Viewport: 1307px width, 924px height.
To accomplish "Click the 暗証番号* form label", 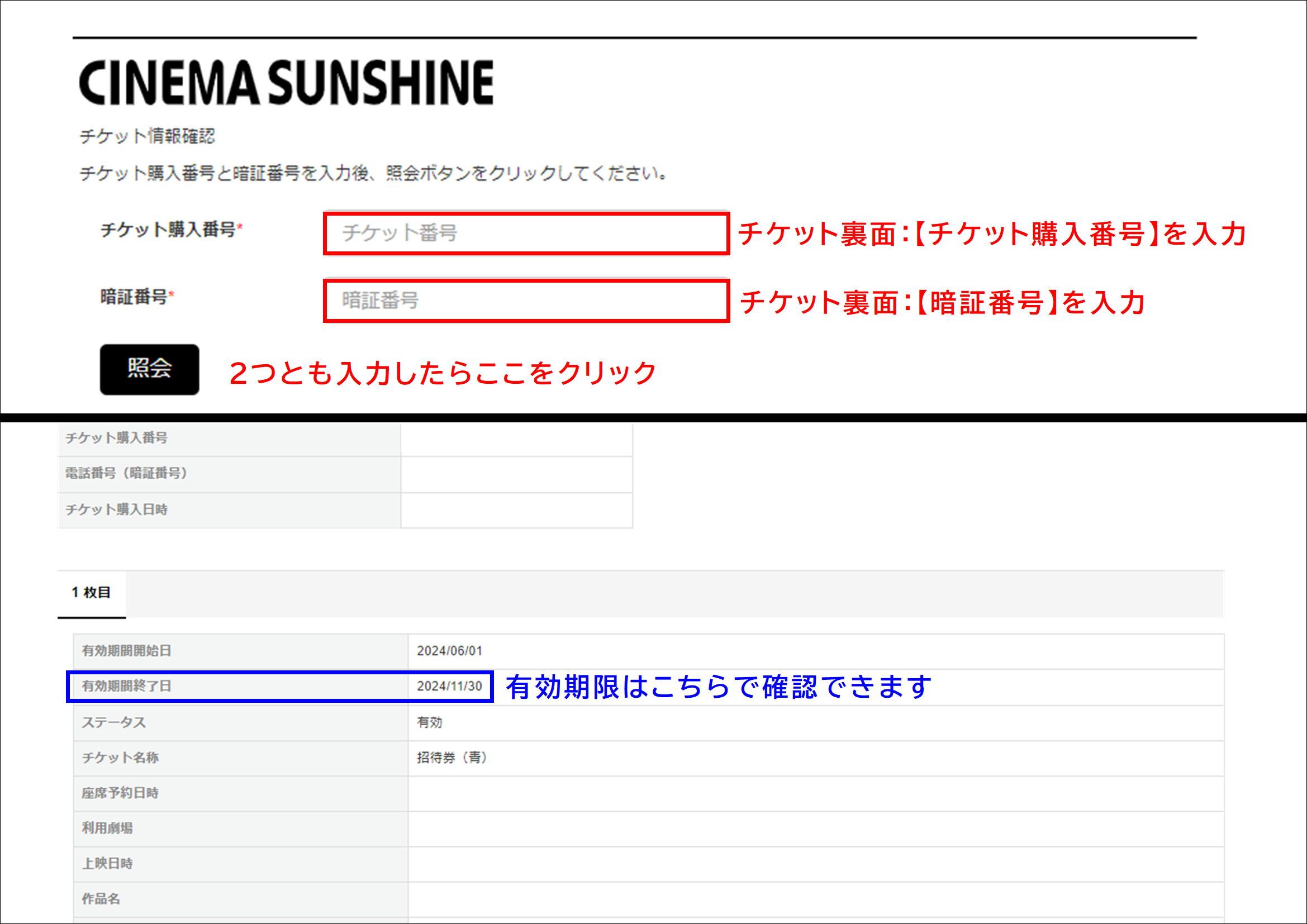I will (x=137, y=297).
